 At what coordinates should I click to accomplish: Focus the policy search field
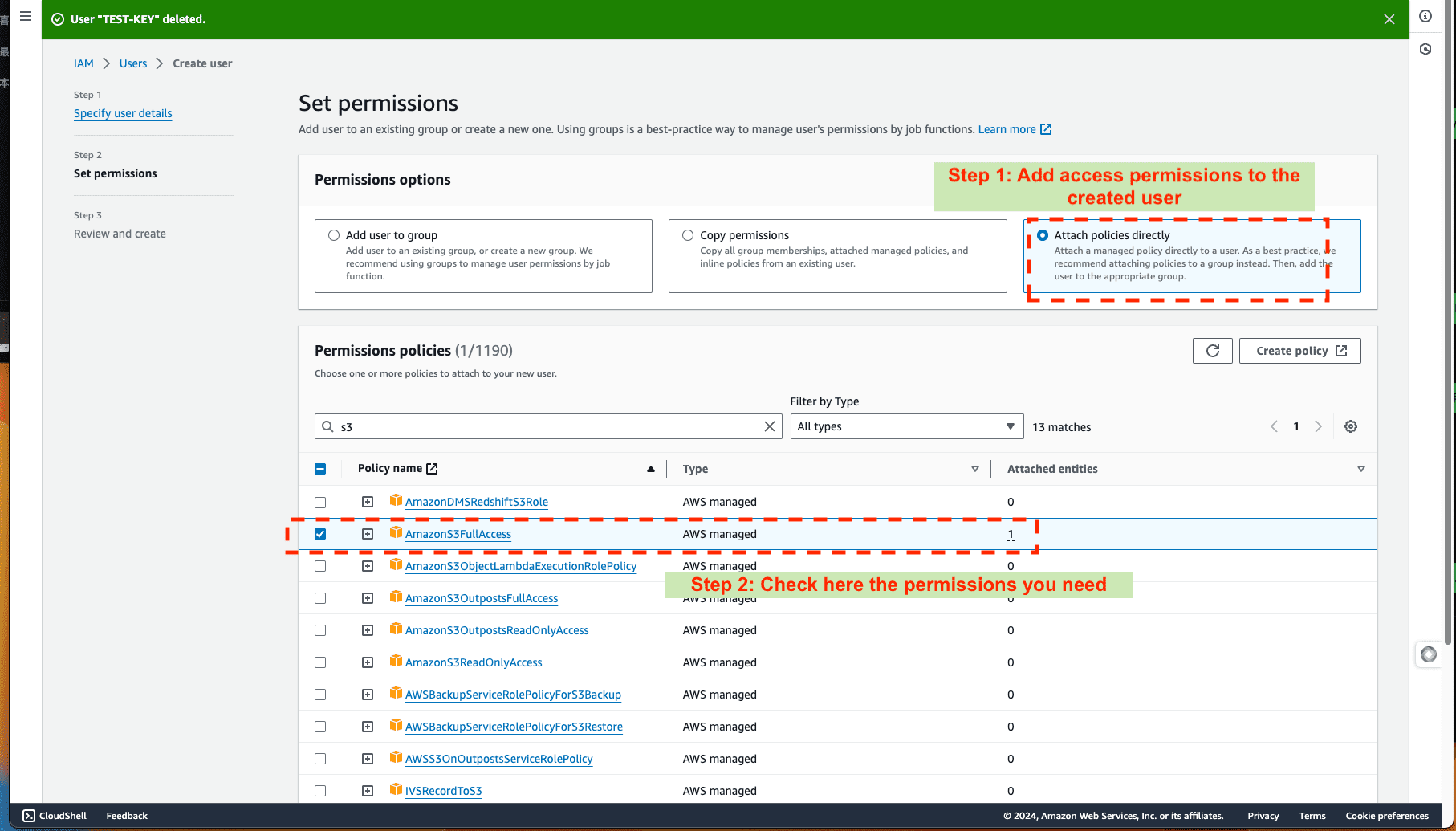(x=548, y=426)
